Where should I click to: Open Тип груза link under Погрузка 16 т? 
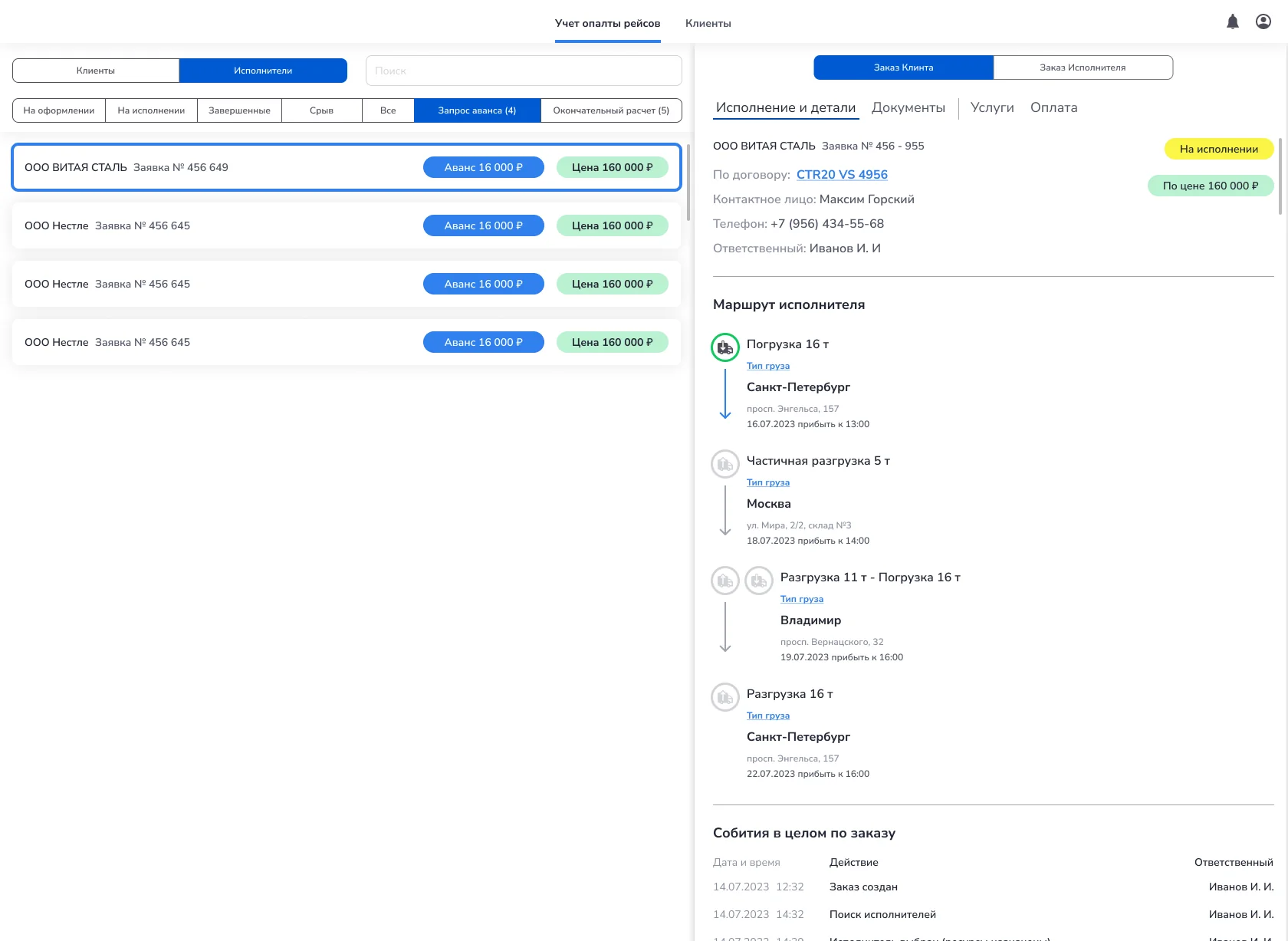(x=768, y=366)
